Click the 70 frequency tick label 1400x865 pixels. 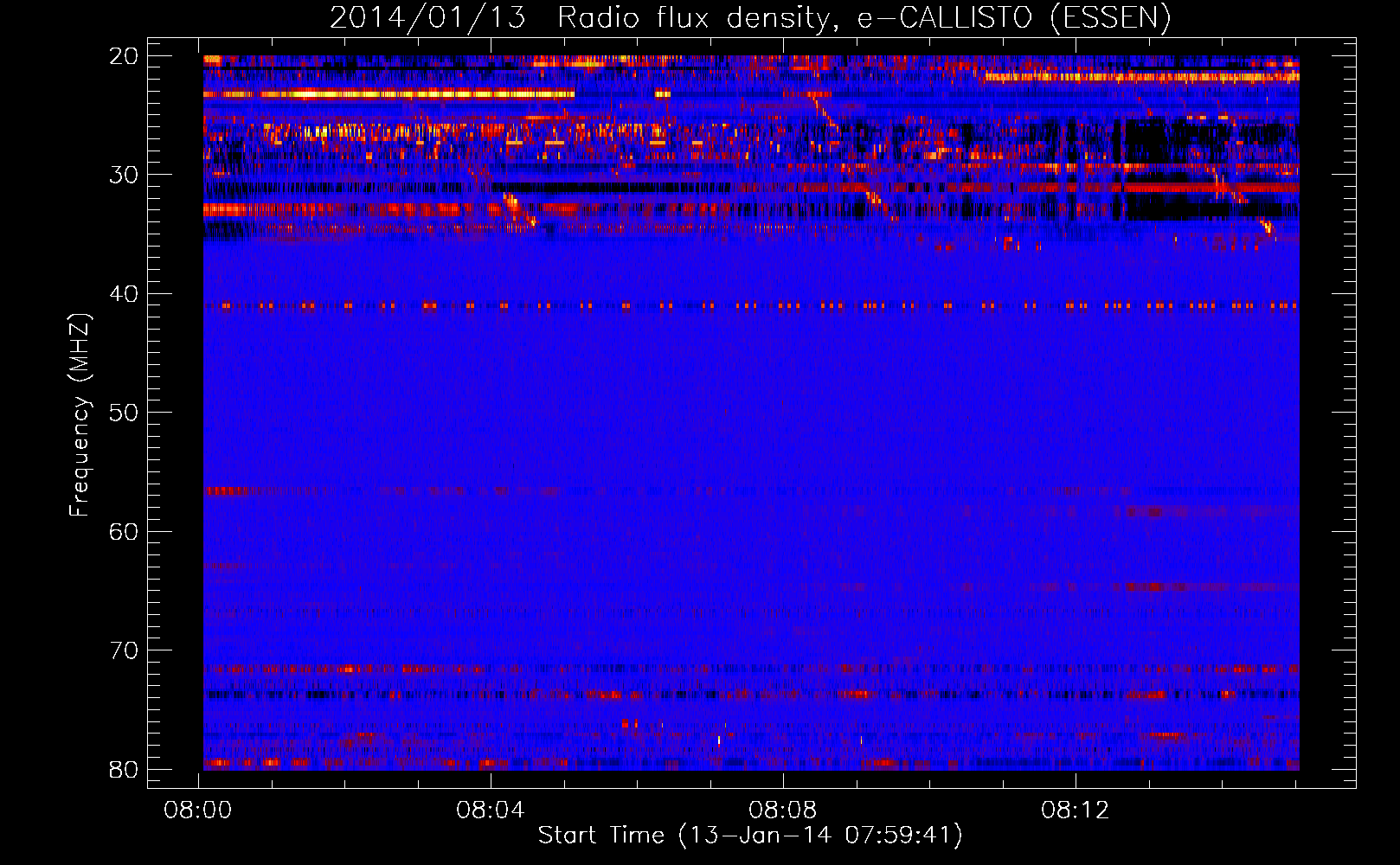(x=124, y=650)
